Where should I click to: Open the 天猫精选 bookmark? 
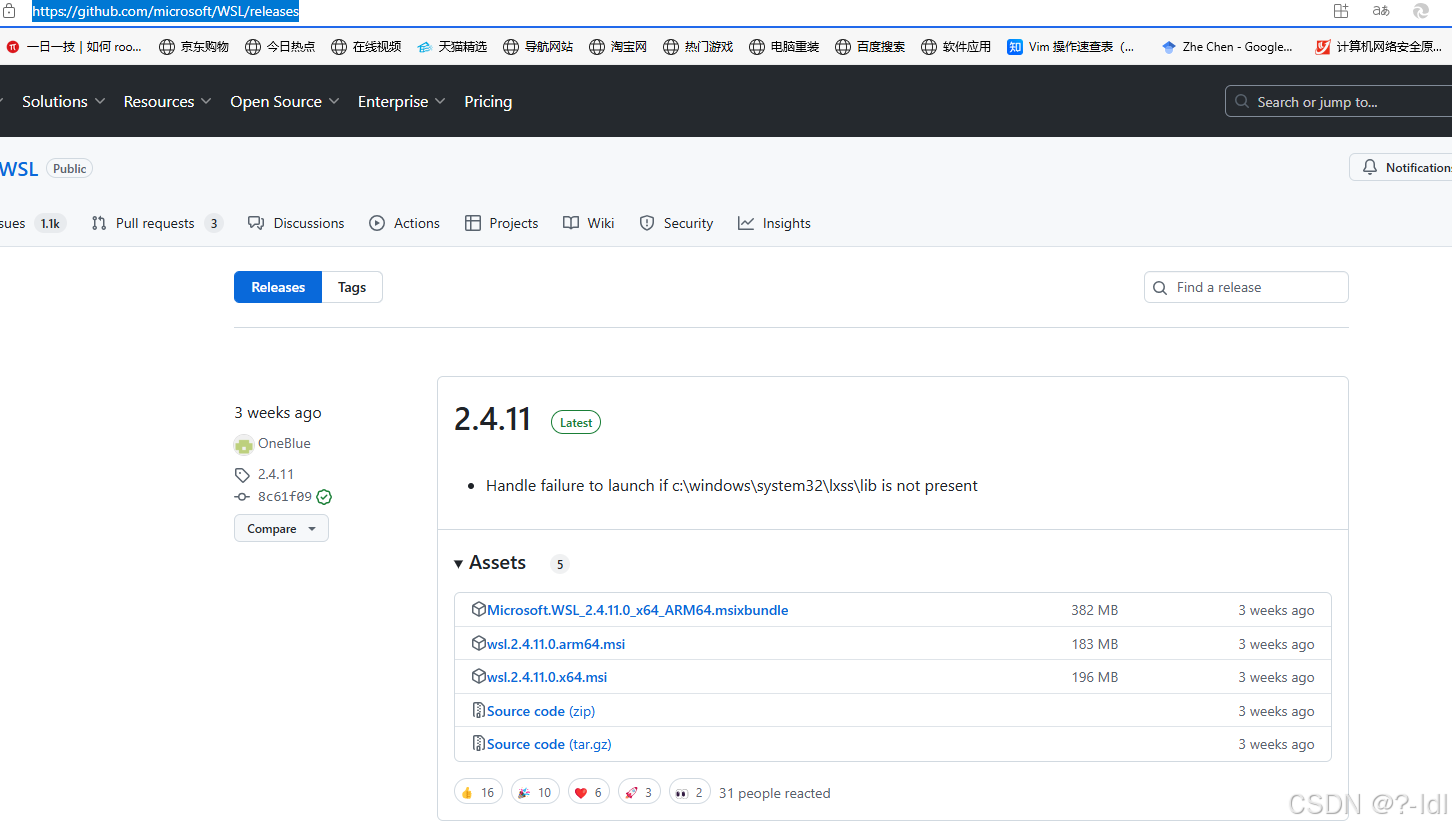[452, 47]
